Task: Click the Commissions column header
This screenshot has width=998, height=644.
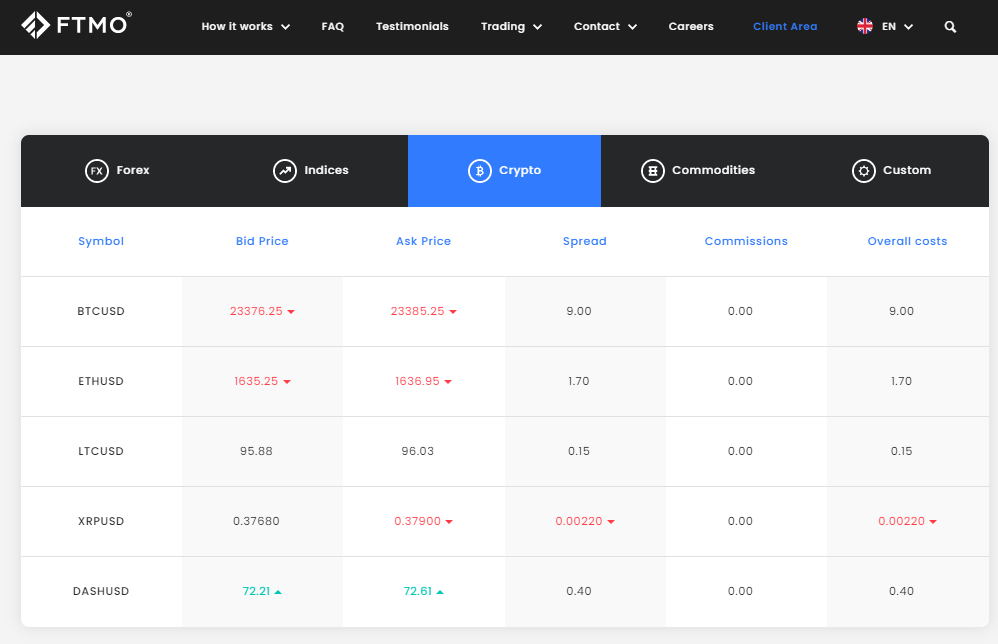Action: [746, 241]
